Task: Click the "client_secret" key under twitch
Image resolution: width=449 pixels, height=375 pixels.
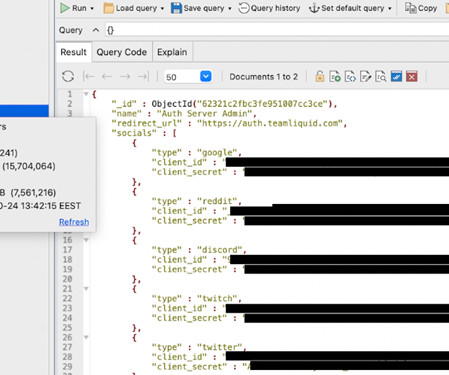Action: (x=189, y=318)
